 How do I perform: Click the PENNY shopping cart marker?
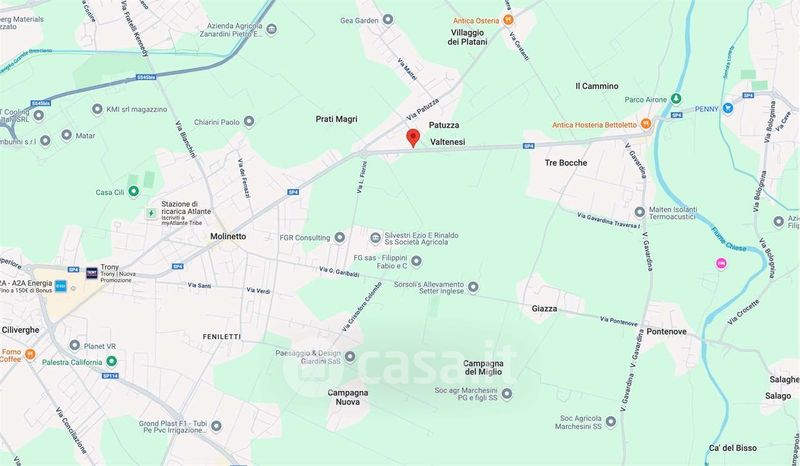[x=728, y=108]
